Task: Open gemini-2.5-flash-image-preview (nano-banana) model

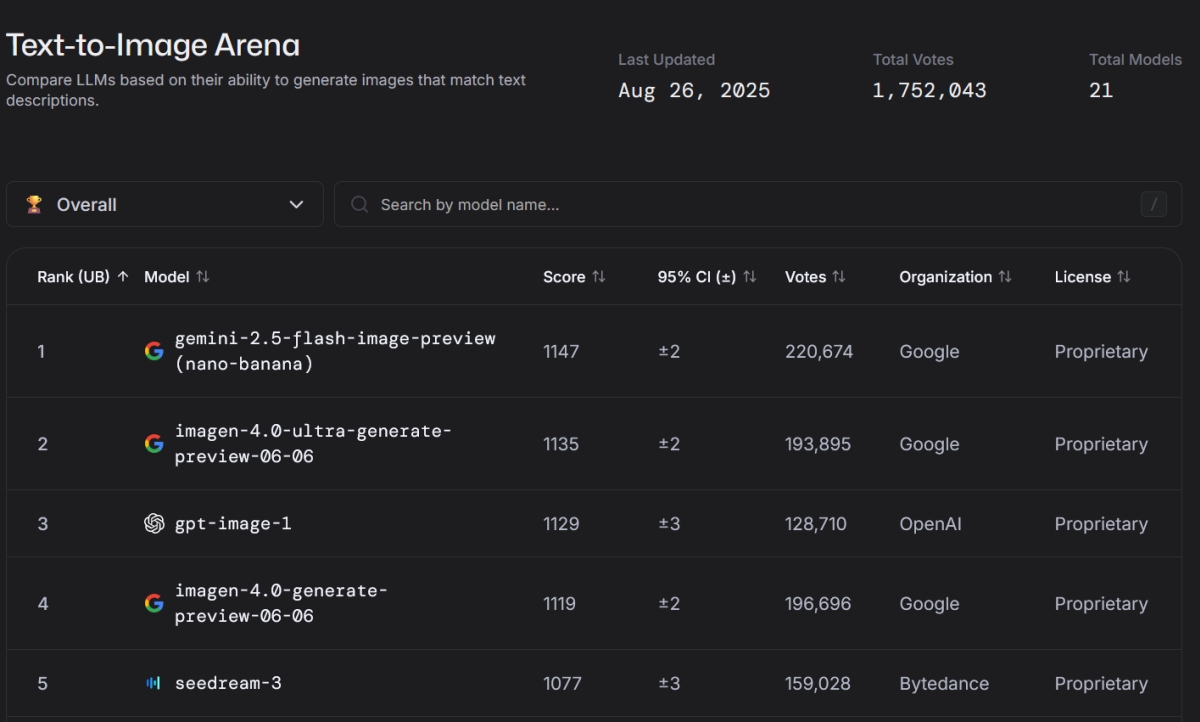Action: click(335, 351)
